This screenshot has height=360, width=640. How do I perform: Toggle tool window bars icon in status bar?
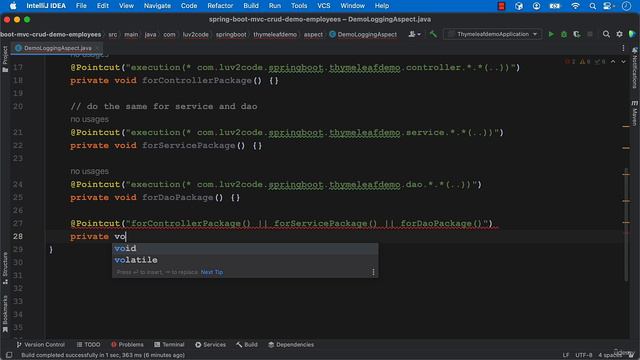coord(9,355)
